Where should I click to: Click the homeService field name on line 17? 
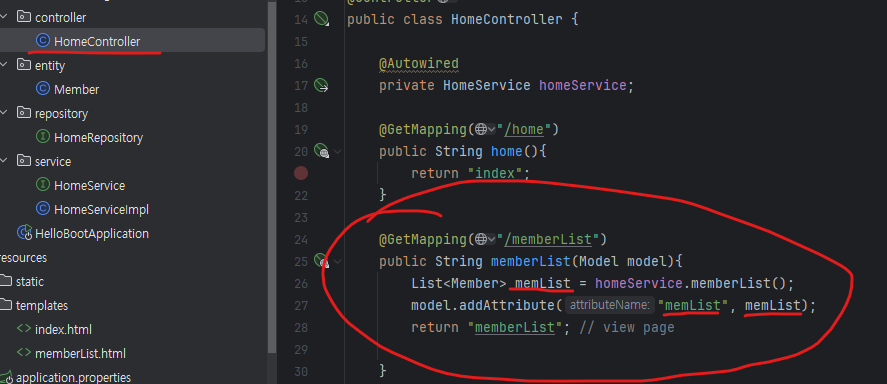[583, 85]
